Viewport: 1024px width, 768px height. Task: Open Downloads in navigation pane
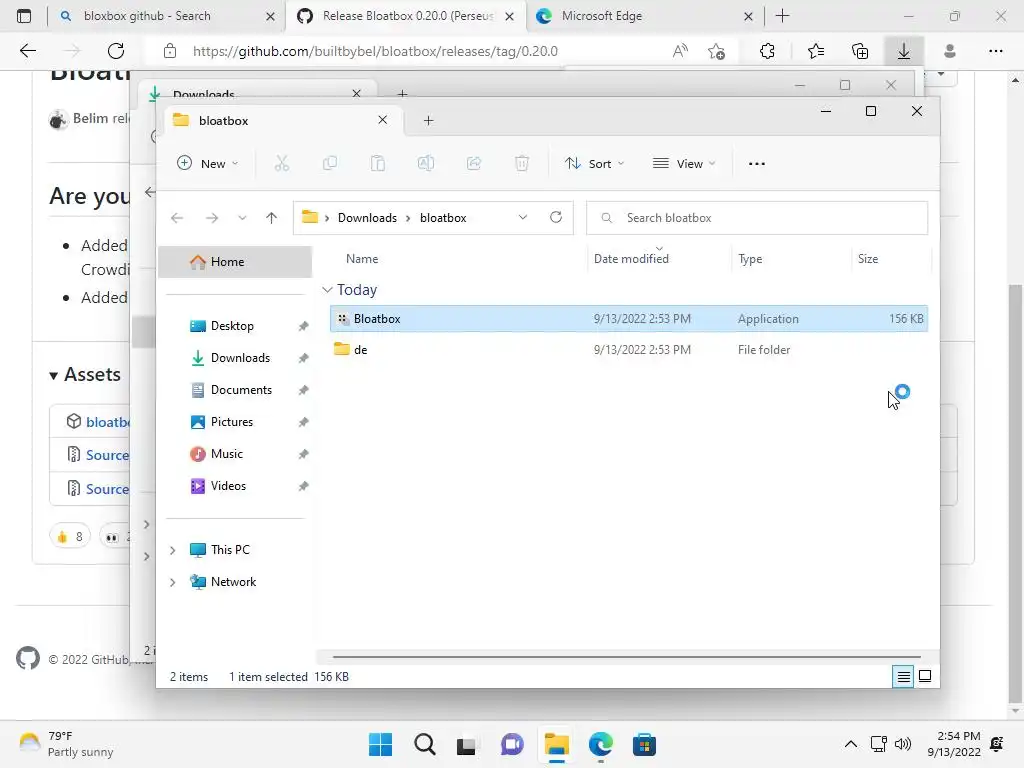[240, 358]
